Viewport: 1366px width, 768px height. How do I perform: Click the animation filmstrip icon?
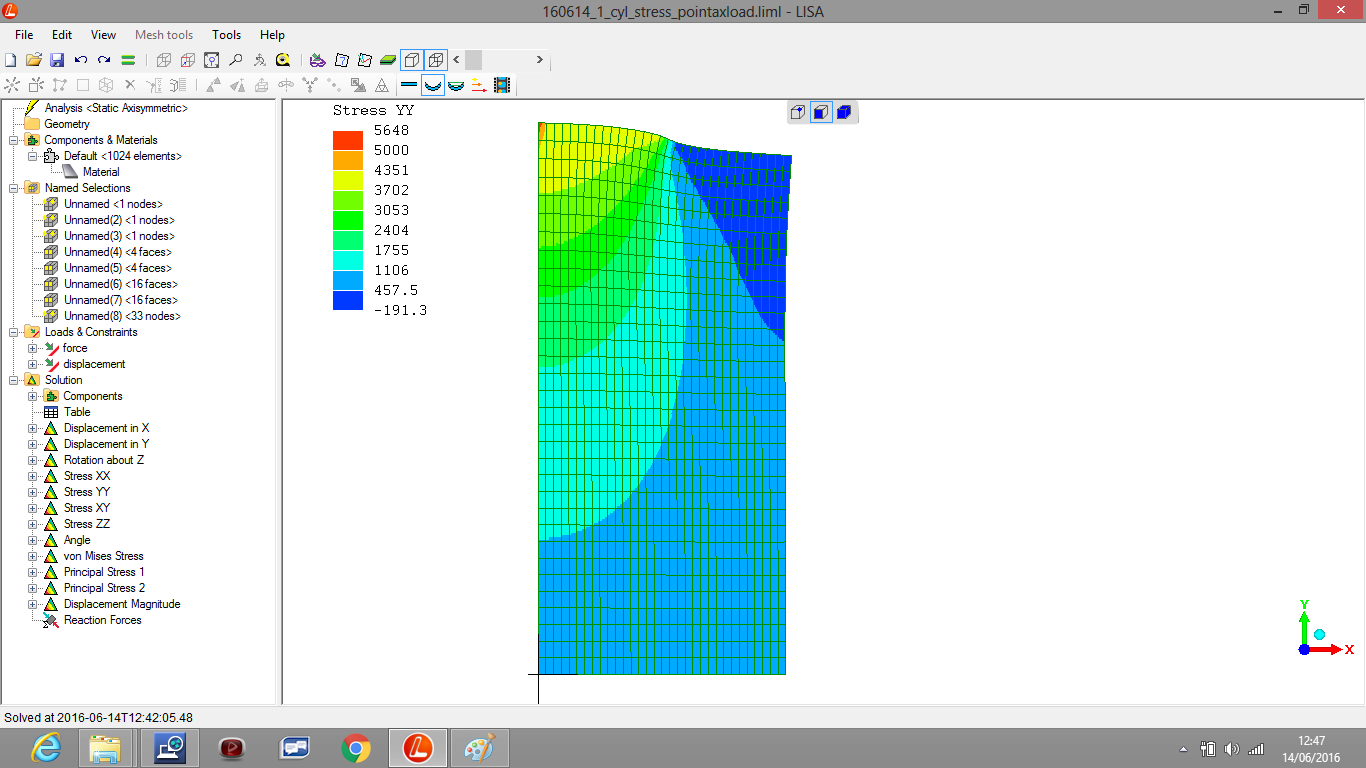click(x=502, y=86)
